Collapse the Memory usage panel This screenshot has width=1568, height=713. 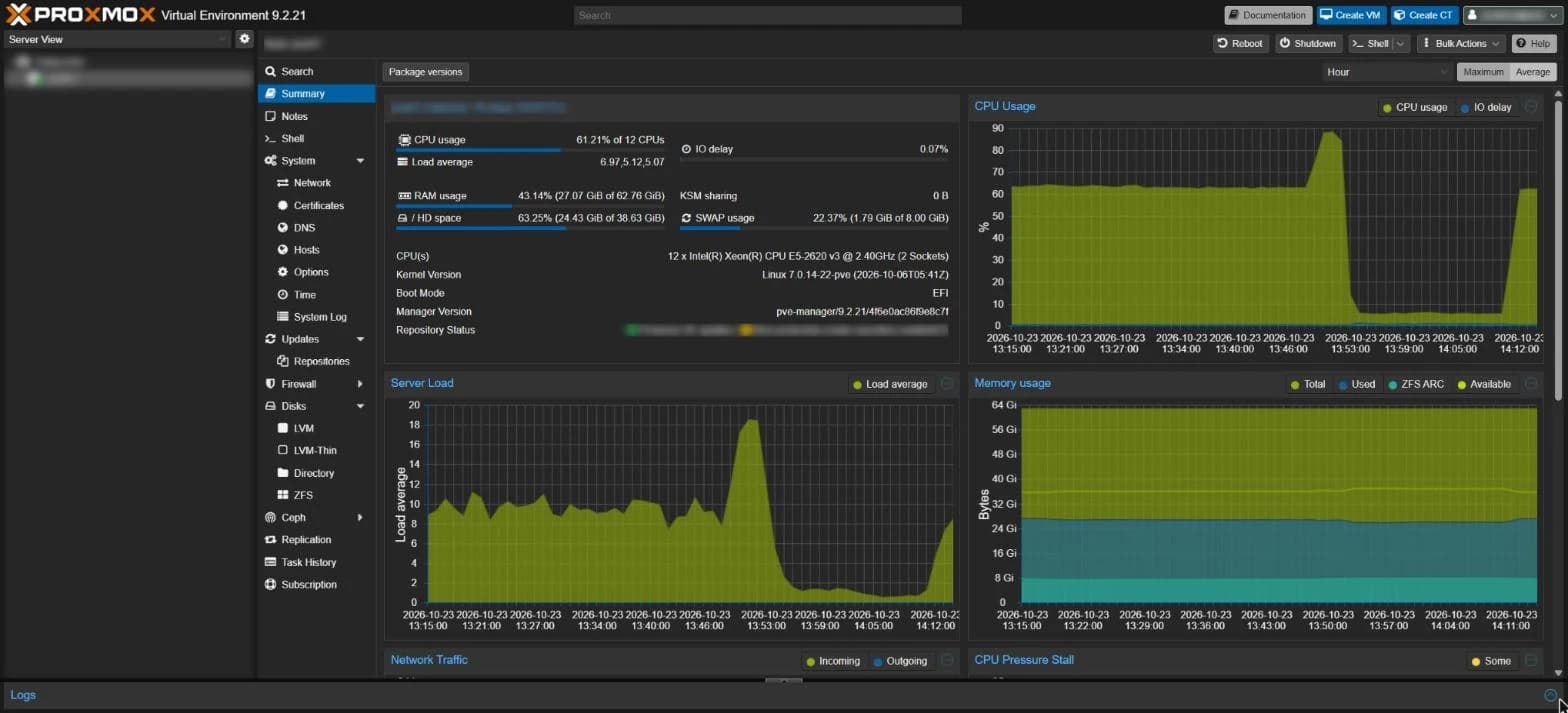tap(1531, 383)
